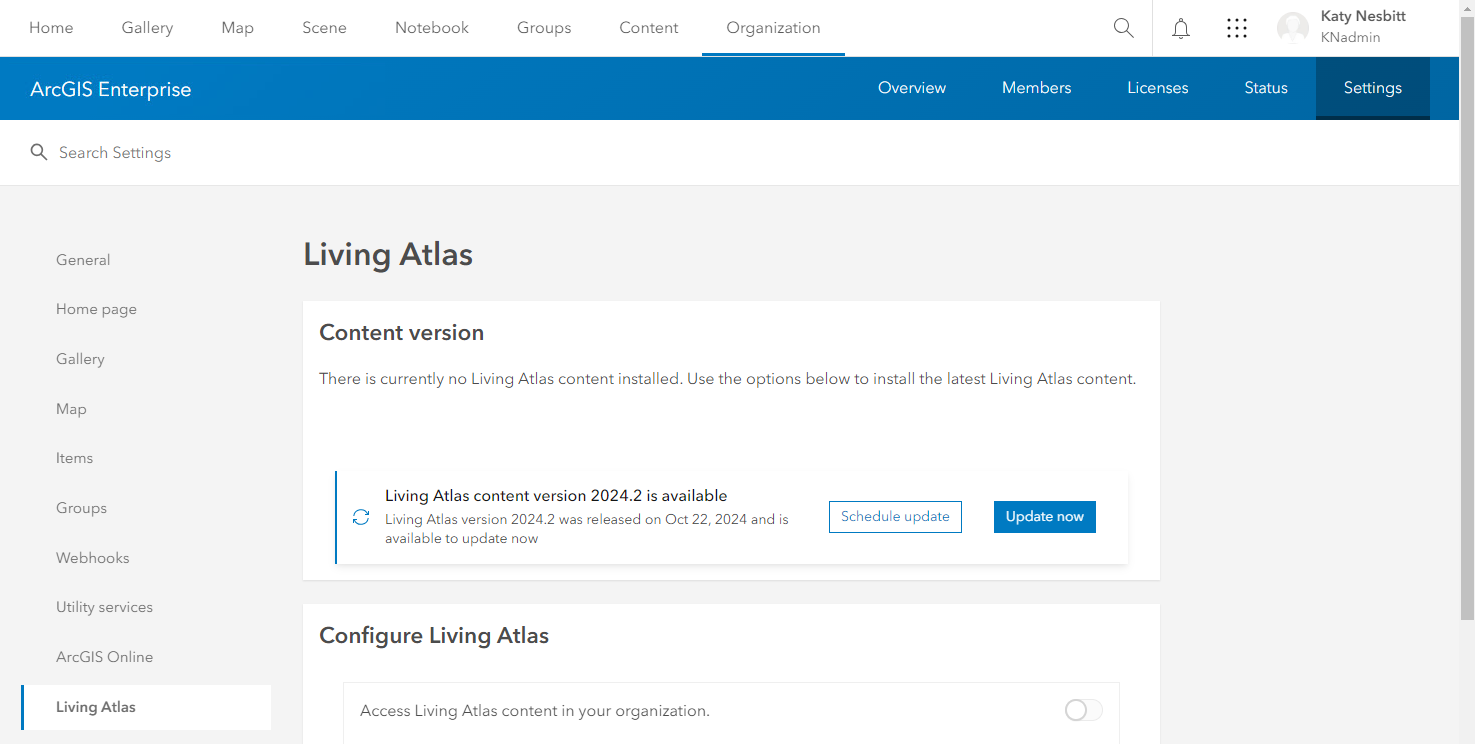Click the refresh icon beside the update notice
Screen dimensions: 1475x744
[360, 517]
